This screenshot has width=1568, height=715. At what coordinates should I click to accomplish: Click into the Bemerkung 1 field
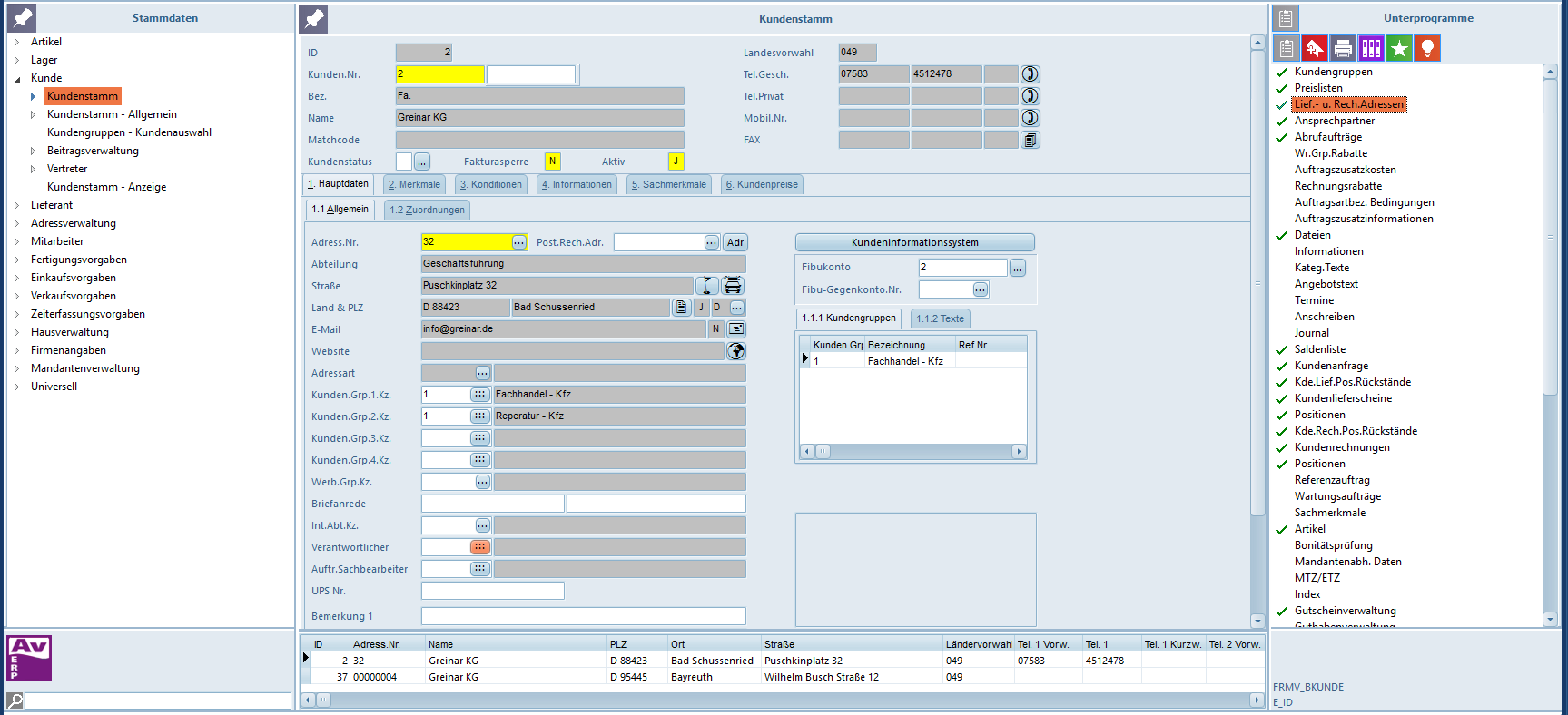point(583,616)
